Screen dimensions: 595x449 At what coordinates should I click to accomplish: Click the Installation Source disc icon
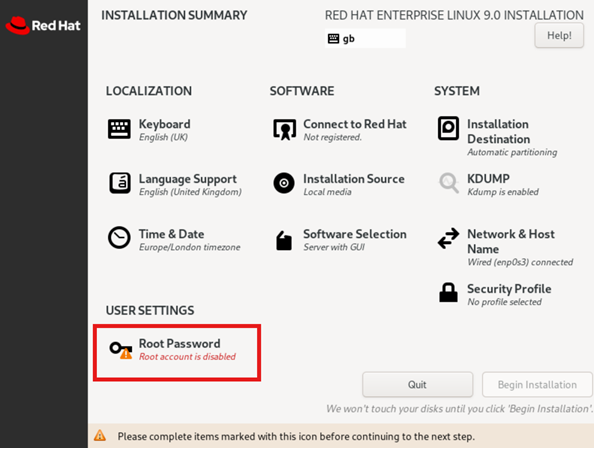click(284, 183)
